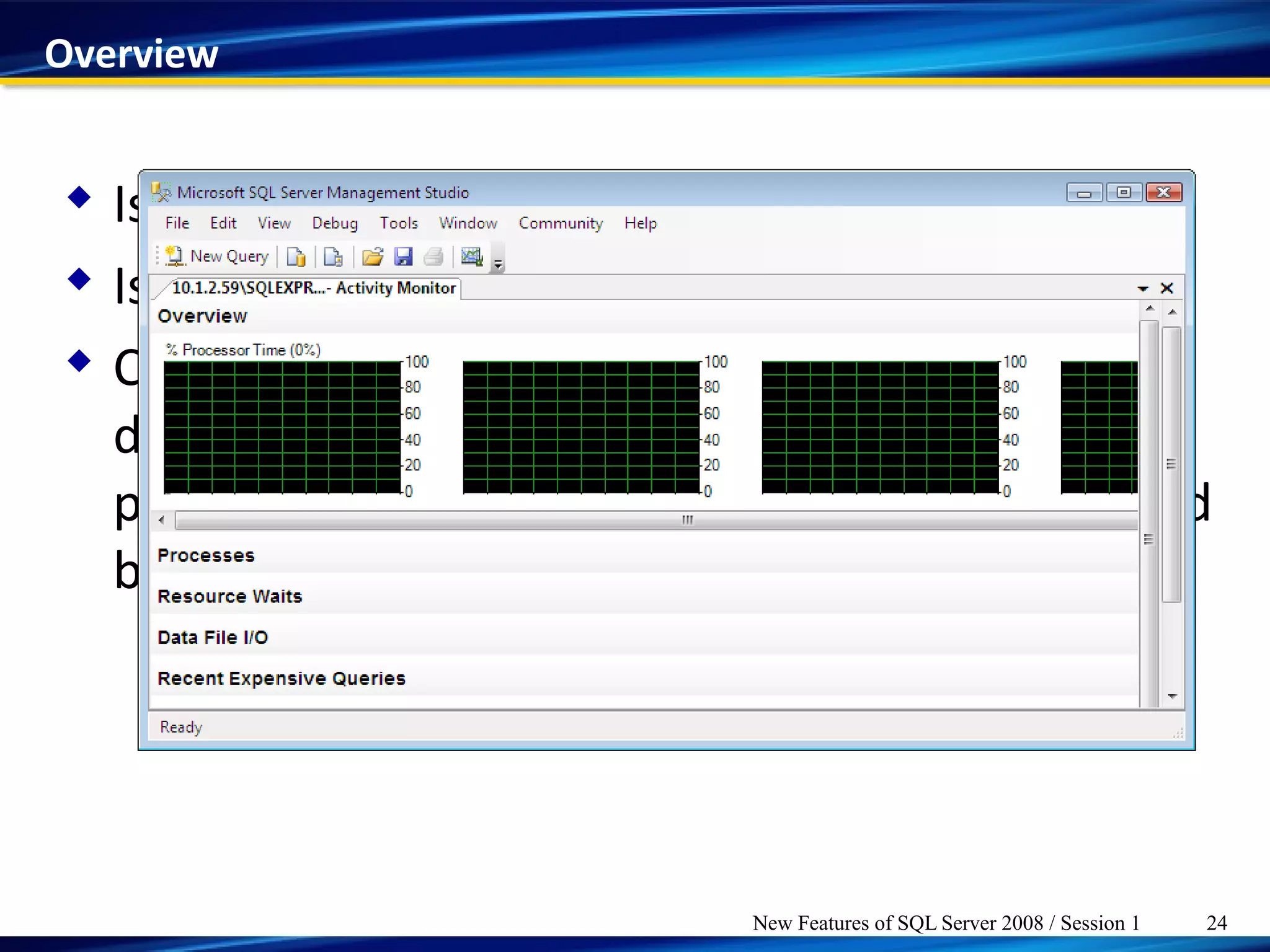Image resolution: width=1270 pixels, height=952 pixels.
Task: Click the New Query toolbar button
Action: [x=217, y=257]
